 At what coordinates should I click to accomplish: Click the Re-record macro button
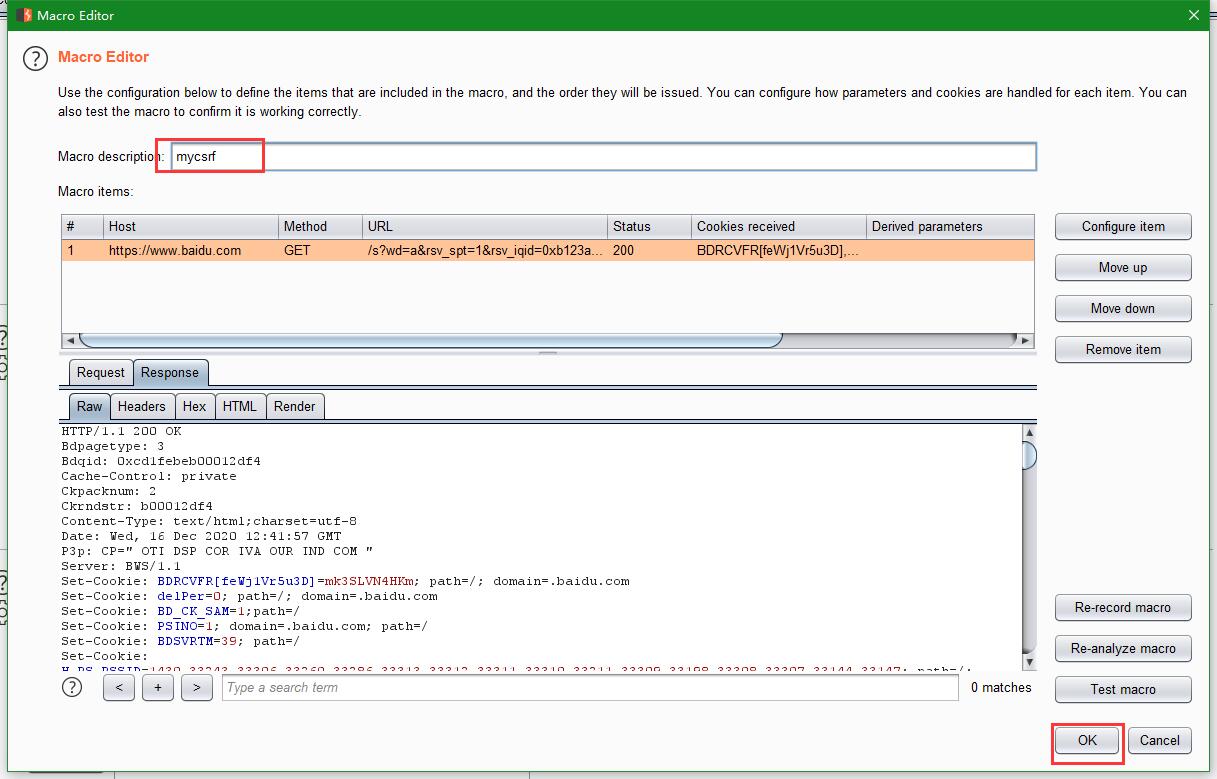(x=1122, y=607)
